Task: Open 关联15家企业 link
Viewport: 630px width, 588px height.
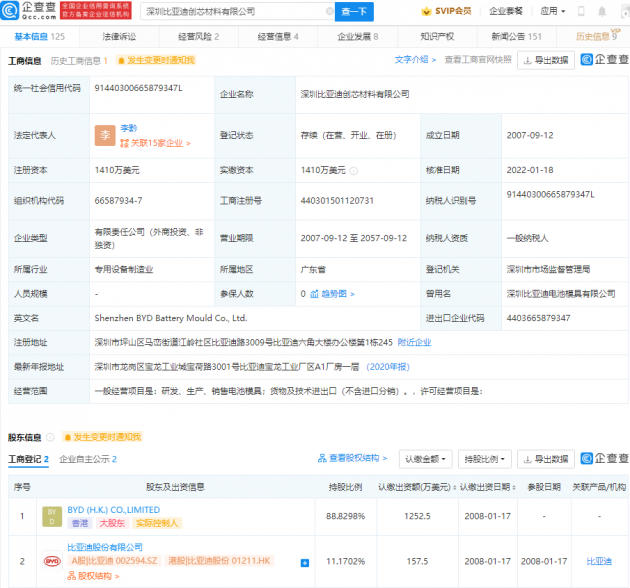Action: coord(155,143)
